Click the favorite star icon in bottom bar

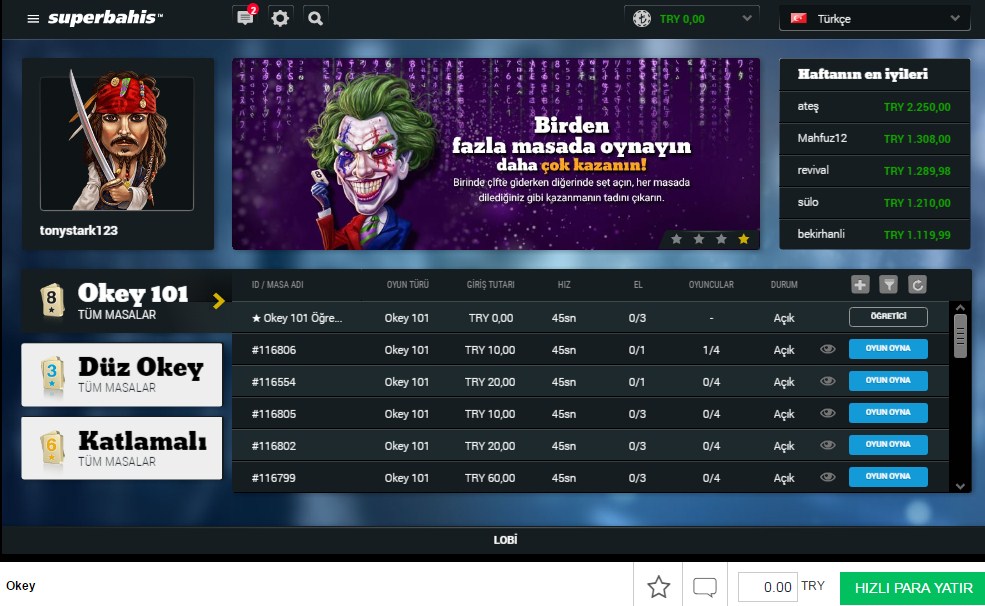pos(658,587)
